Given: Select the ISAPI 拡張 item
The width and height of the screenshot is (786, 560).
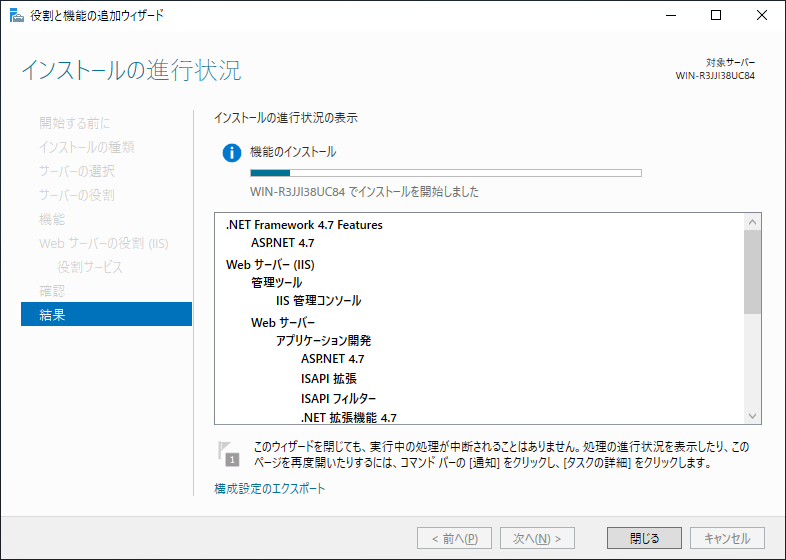Looking at the screenshot, I should [x=328, y=379].
